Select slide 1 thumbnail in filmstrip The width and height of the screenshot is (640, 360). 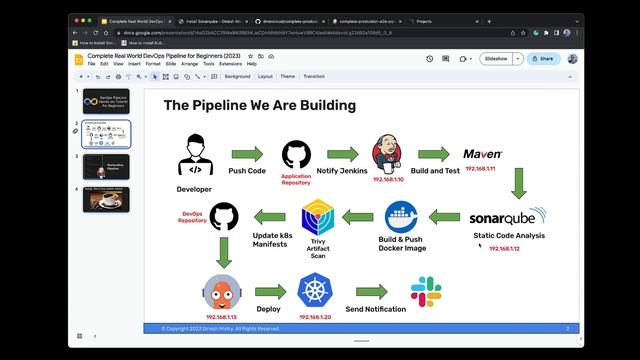[106, 101]
